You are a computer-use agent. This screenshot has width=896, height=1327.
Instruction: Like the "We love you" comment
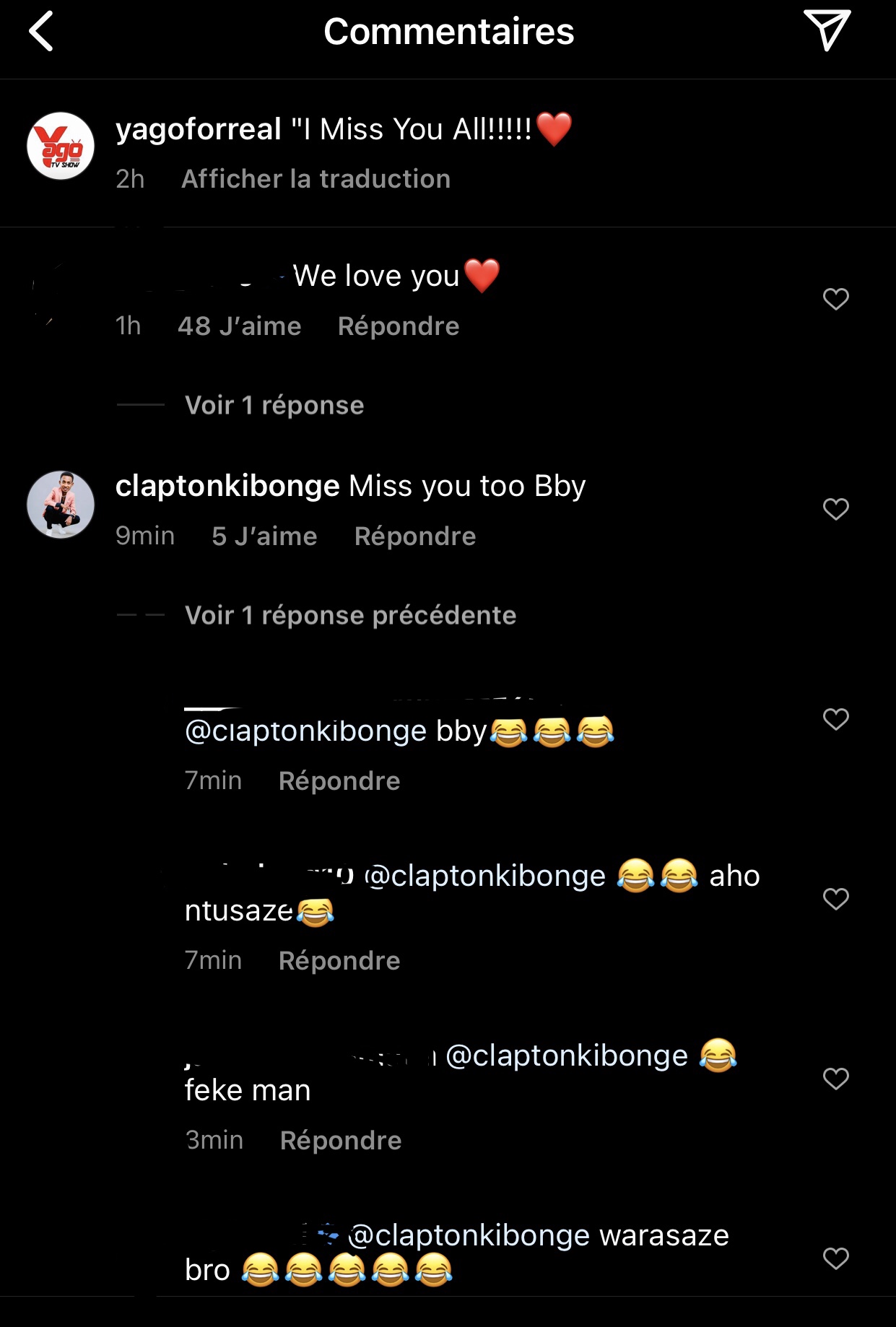[x=835, y=299]
